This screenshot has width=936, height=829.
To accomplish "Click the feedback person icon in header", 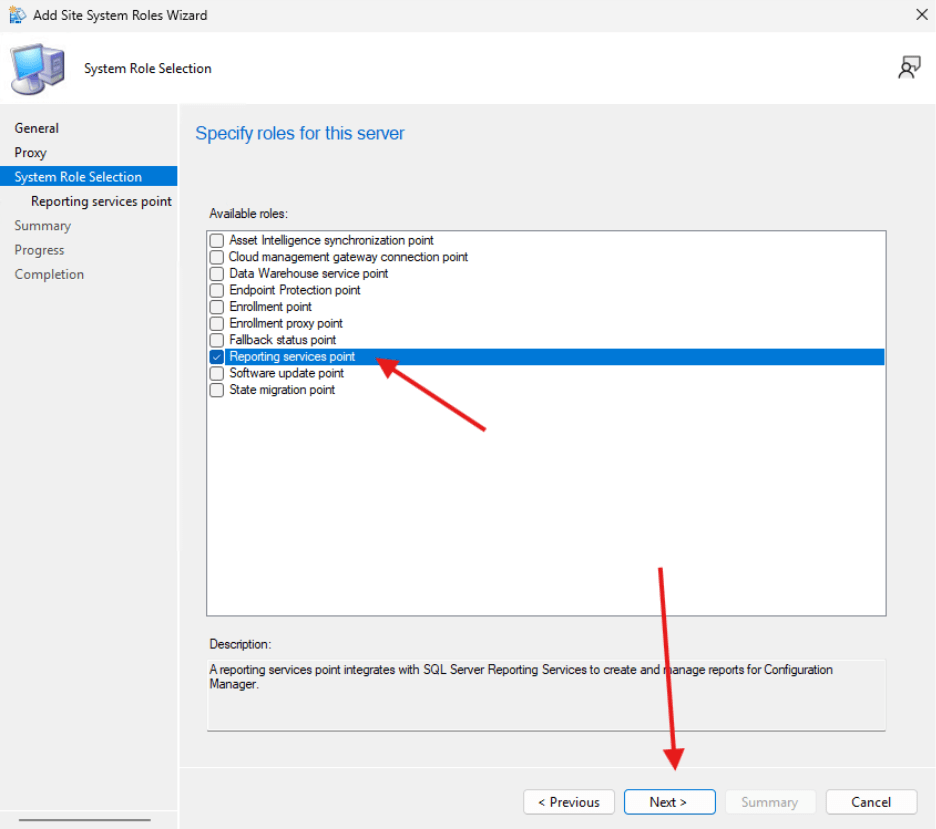I will point(909,68).
